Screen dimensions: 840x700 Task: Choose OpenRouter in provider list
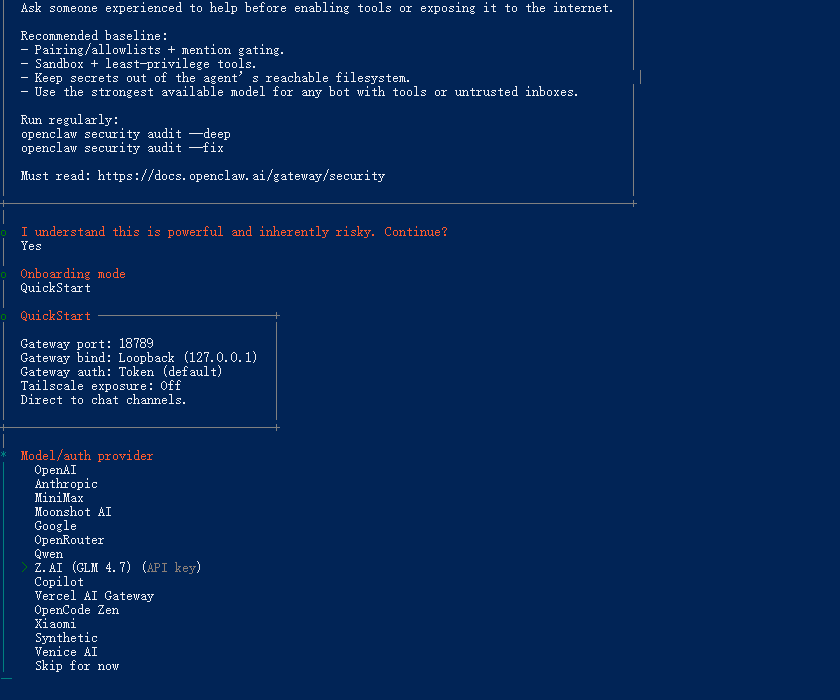click(x=69, y=540)
